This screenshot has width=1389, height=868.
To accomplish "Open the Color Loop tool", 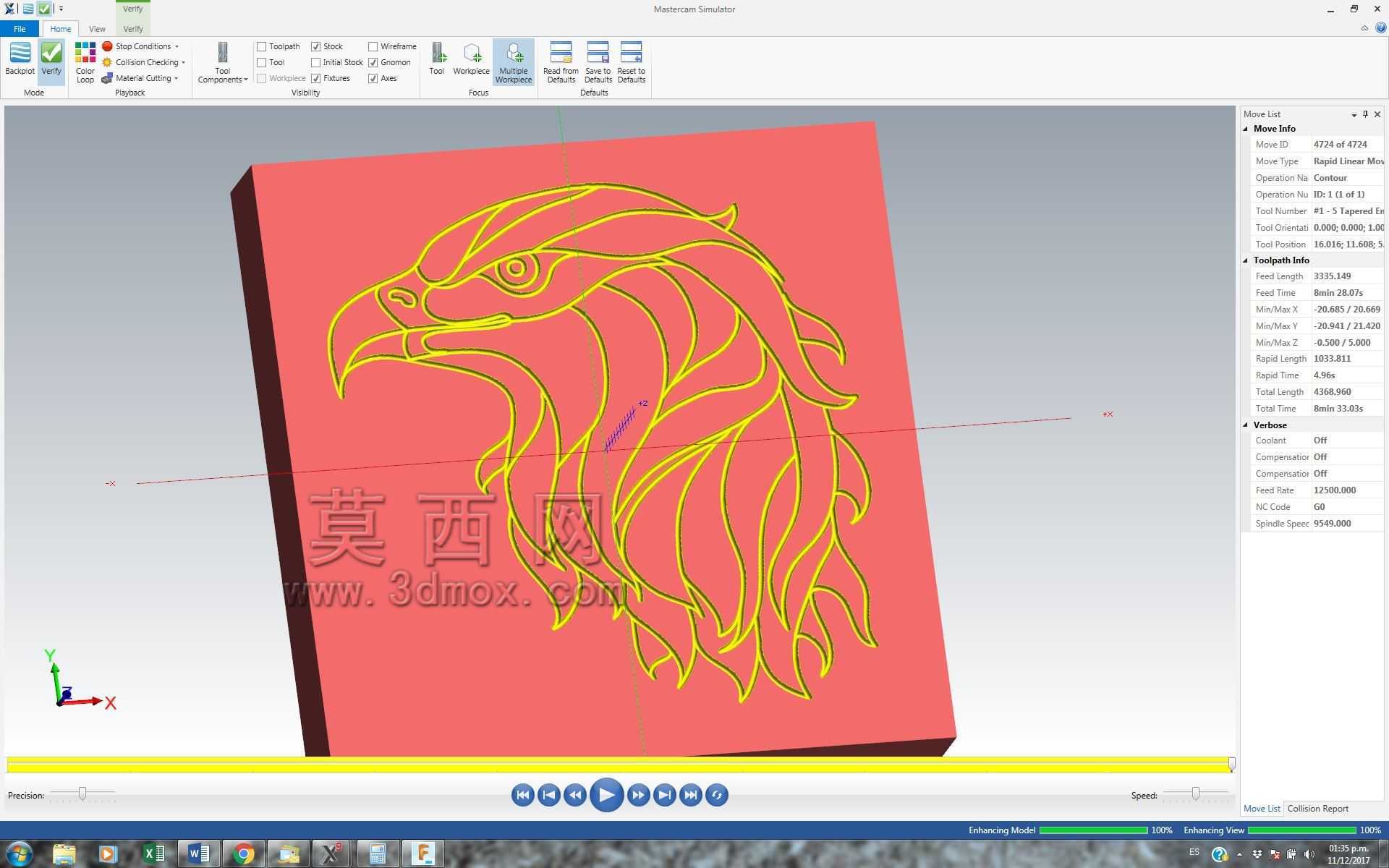I will 85,62.
